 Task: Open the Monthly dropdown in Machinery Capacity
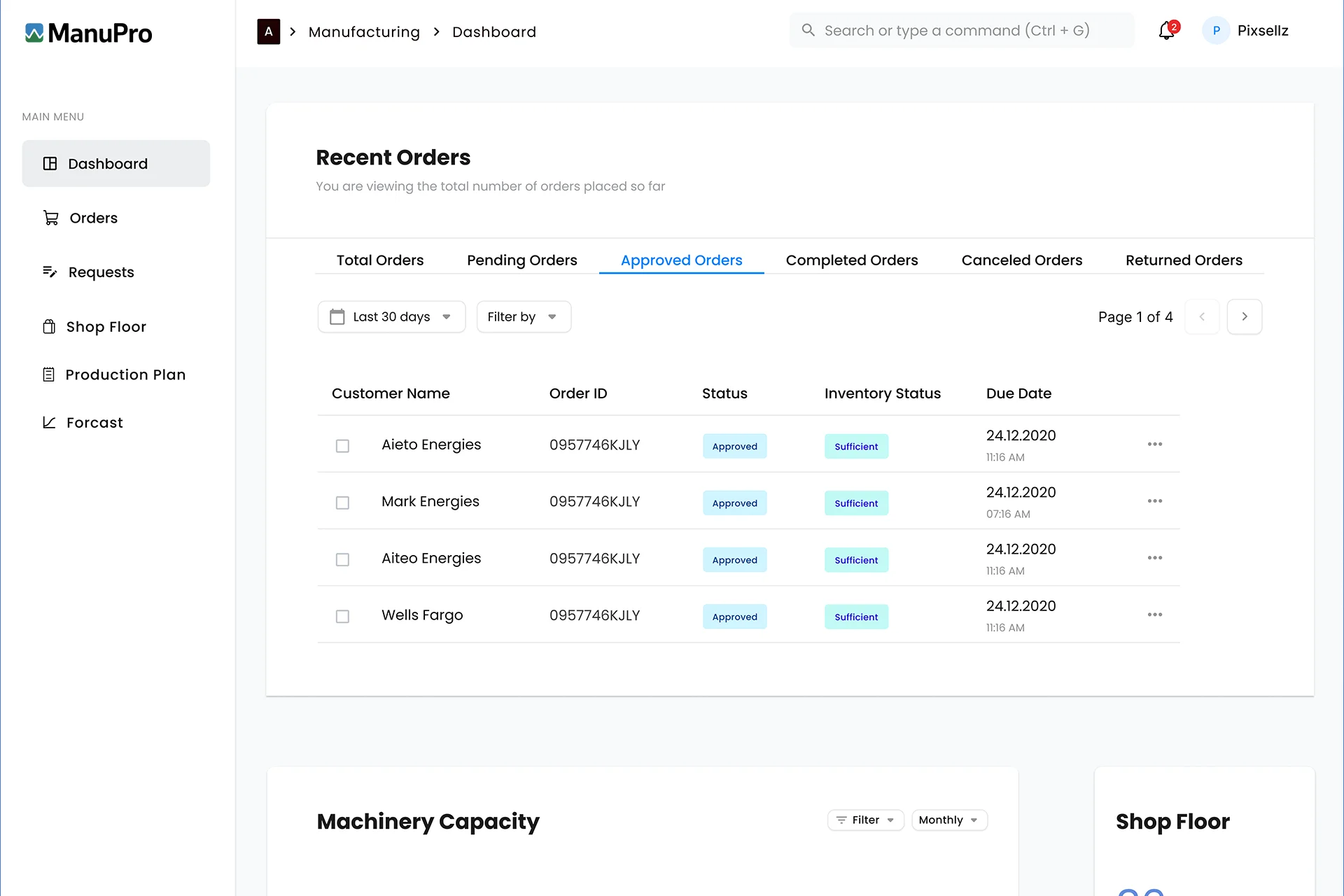pos(948,820)
